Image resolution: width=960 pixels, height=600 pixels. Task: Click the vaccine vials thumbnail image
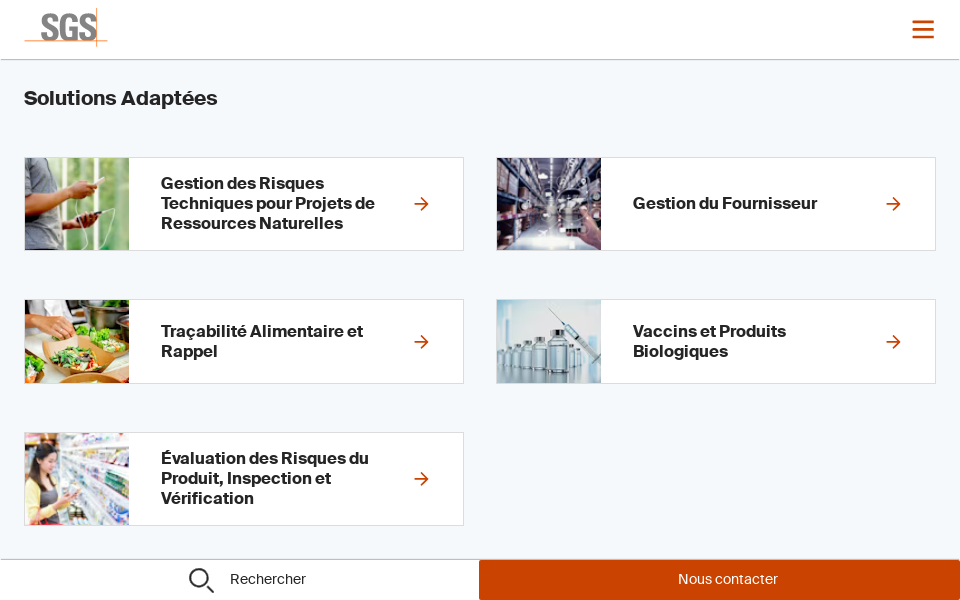click(x=549, y=342)
